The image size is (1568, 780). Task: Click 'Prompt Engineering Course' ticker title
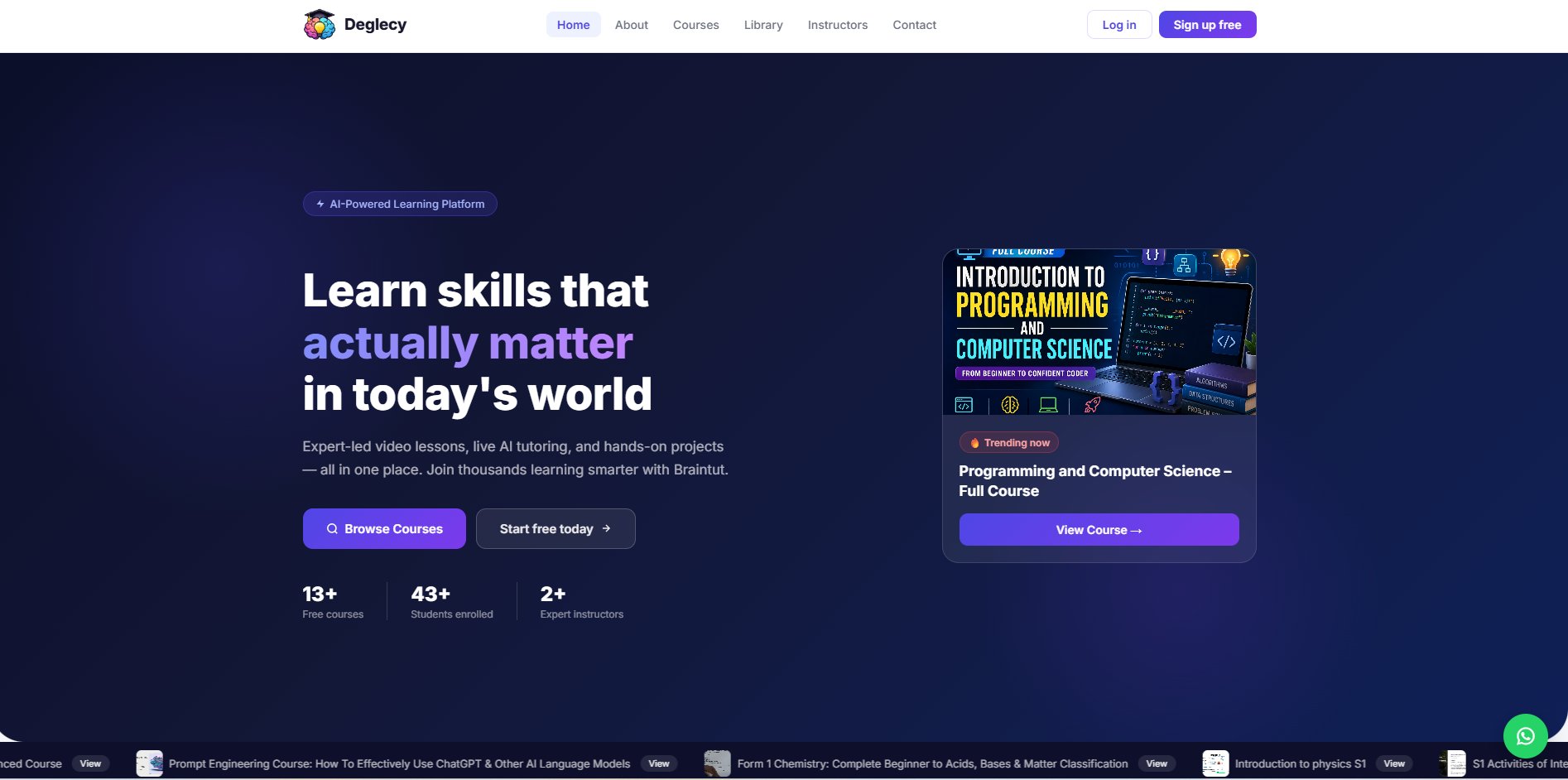click(x=399, y=763)
